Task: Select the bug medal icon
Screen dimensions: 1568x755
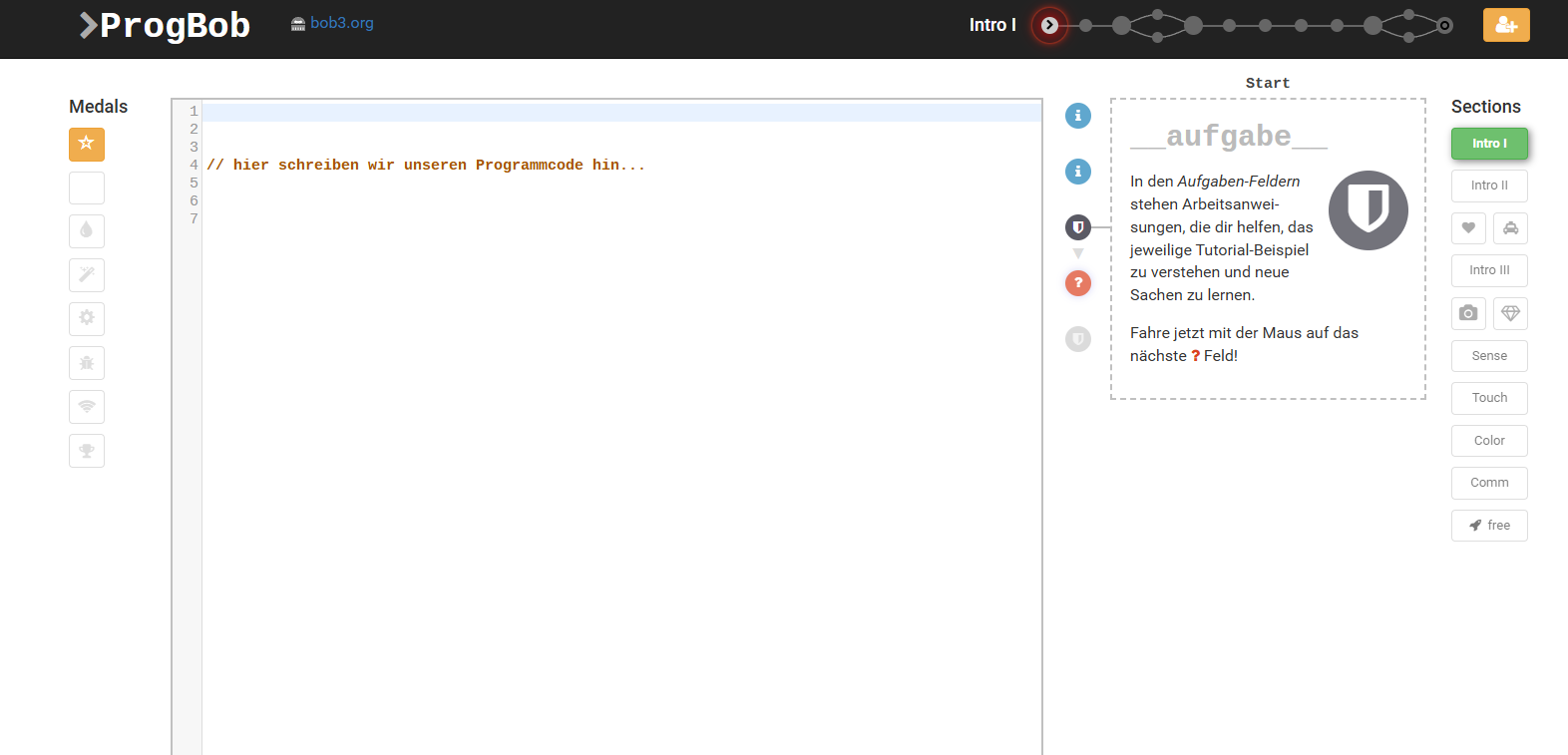Action: [87, 363]
